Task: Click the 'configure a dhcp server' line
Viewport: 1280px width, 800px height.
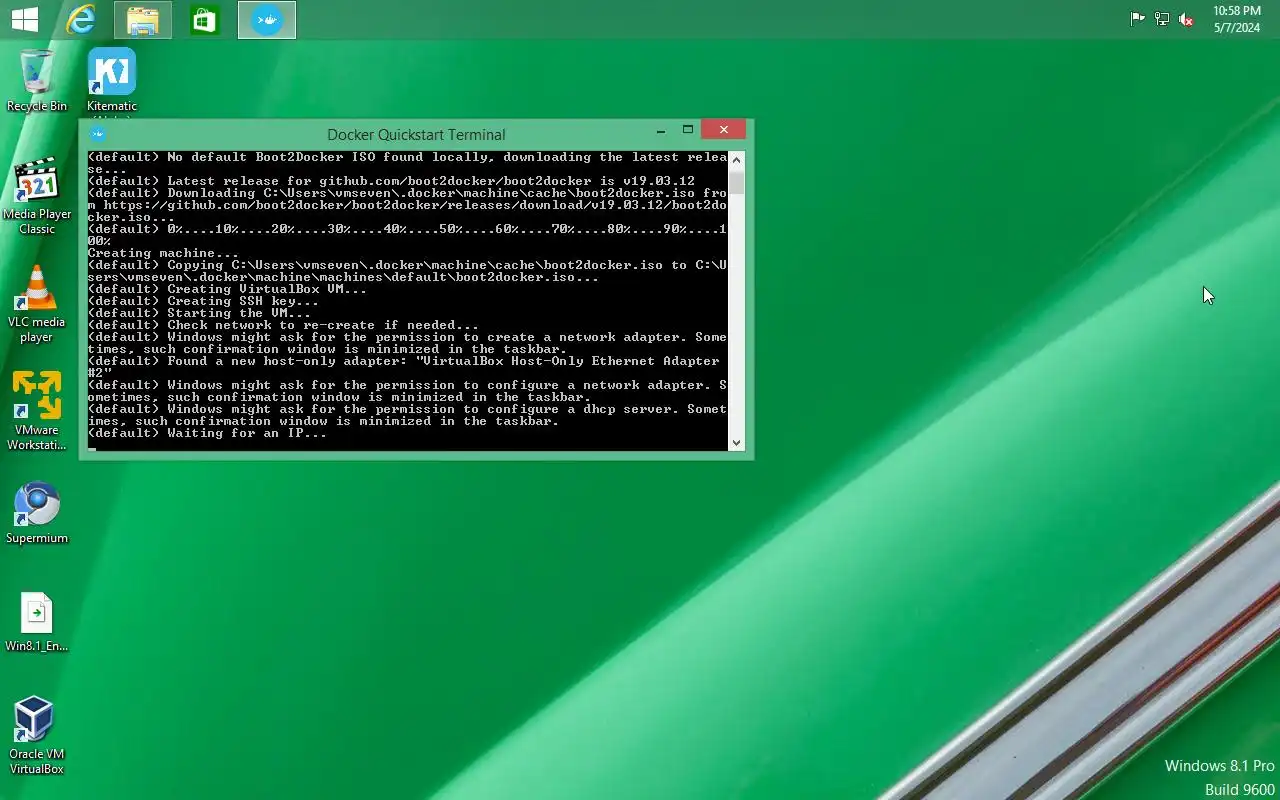Action: pyautogui.click(x=407, y=415)
